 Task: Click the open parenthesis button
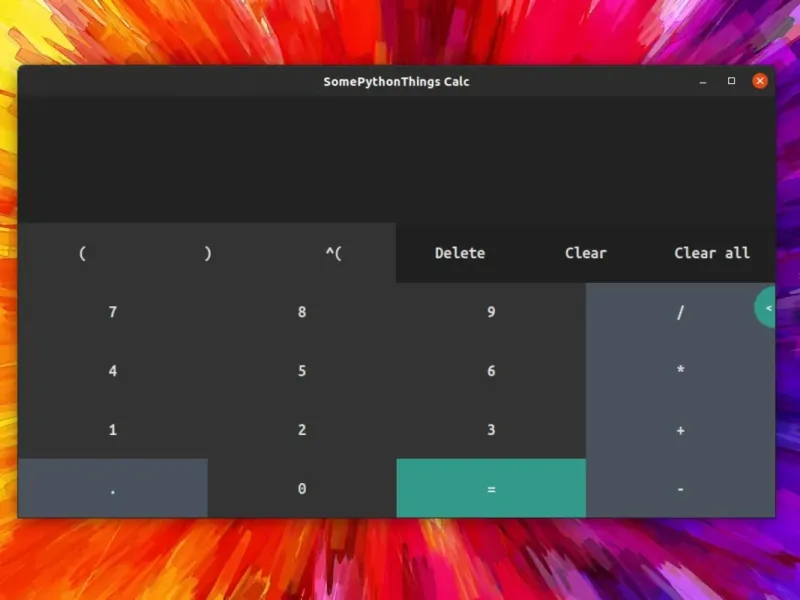(x=82, y=253)
